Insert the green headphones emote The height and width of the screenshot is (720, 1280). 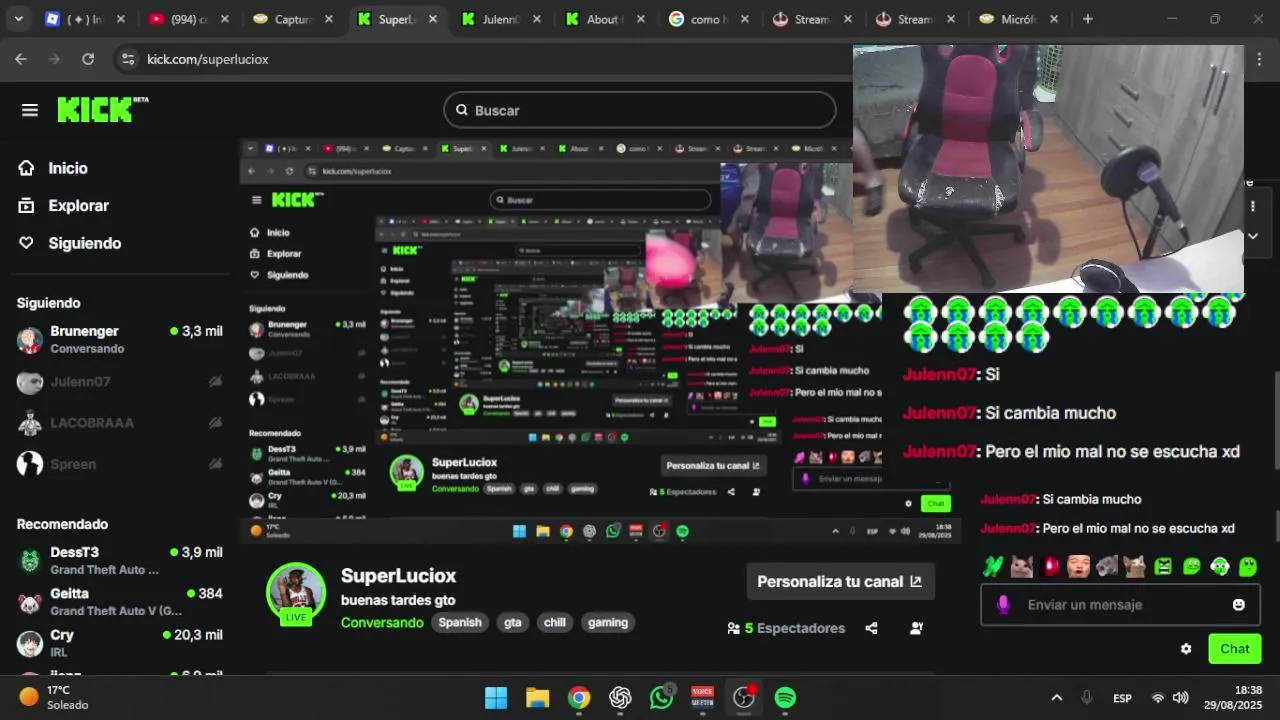tap(1220, 566)
